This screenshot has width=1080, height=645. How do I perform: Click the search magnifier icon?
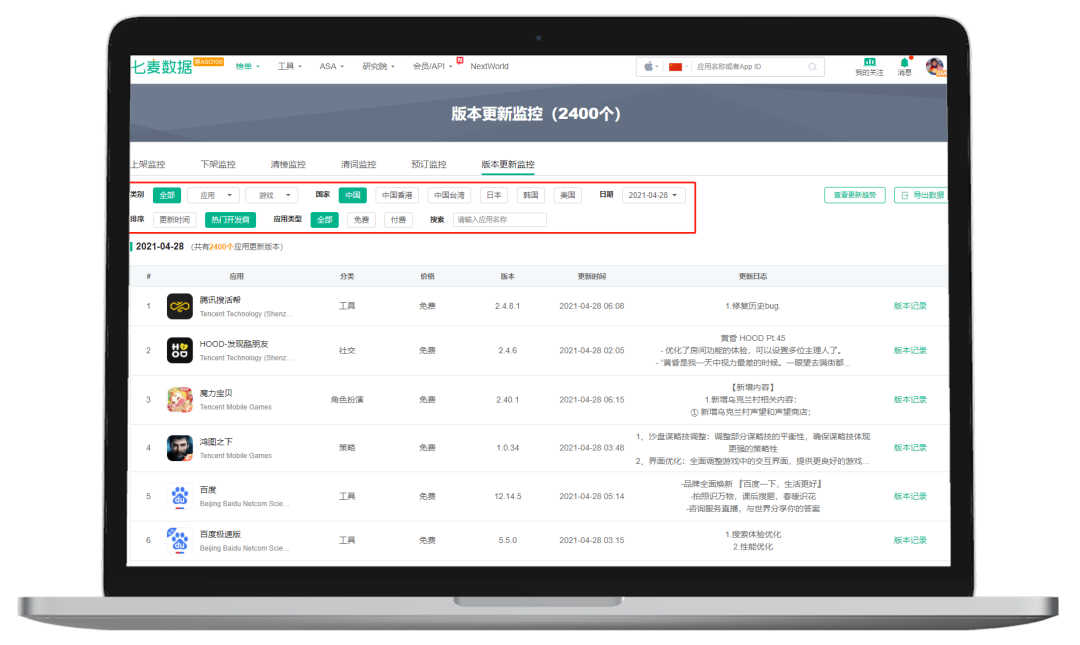point(813,67)
